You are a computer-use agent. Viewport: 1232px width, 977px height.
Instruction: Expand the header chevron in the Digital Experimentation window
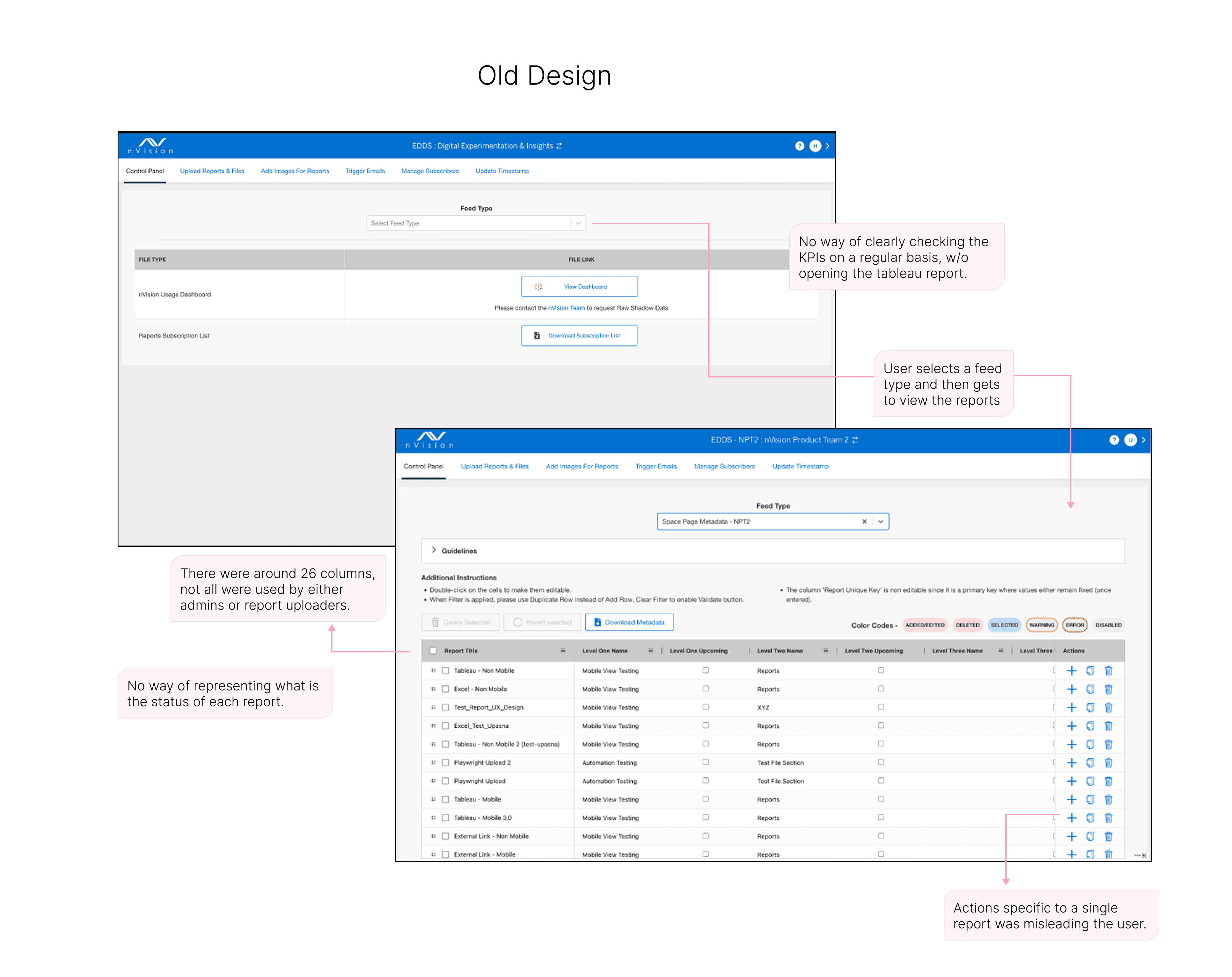[828, 146]
